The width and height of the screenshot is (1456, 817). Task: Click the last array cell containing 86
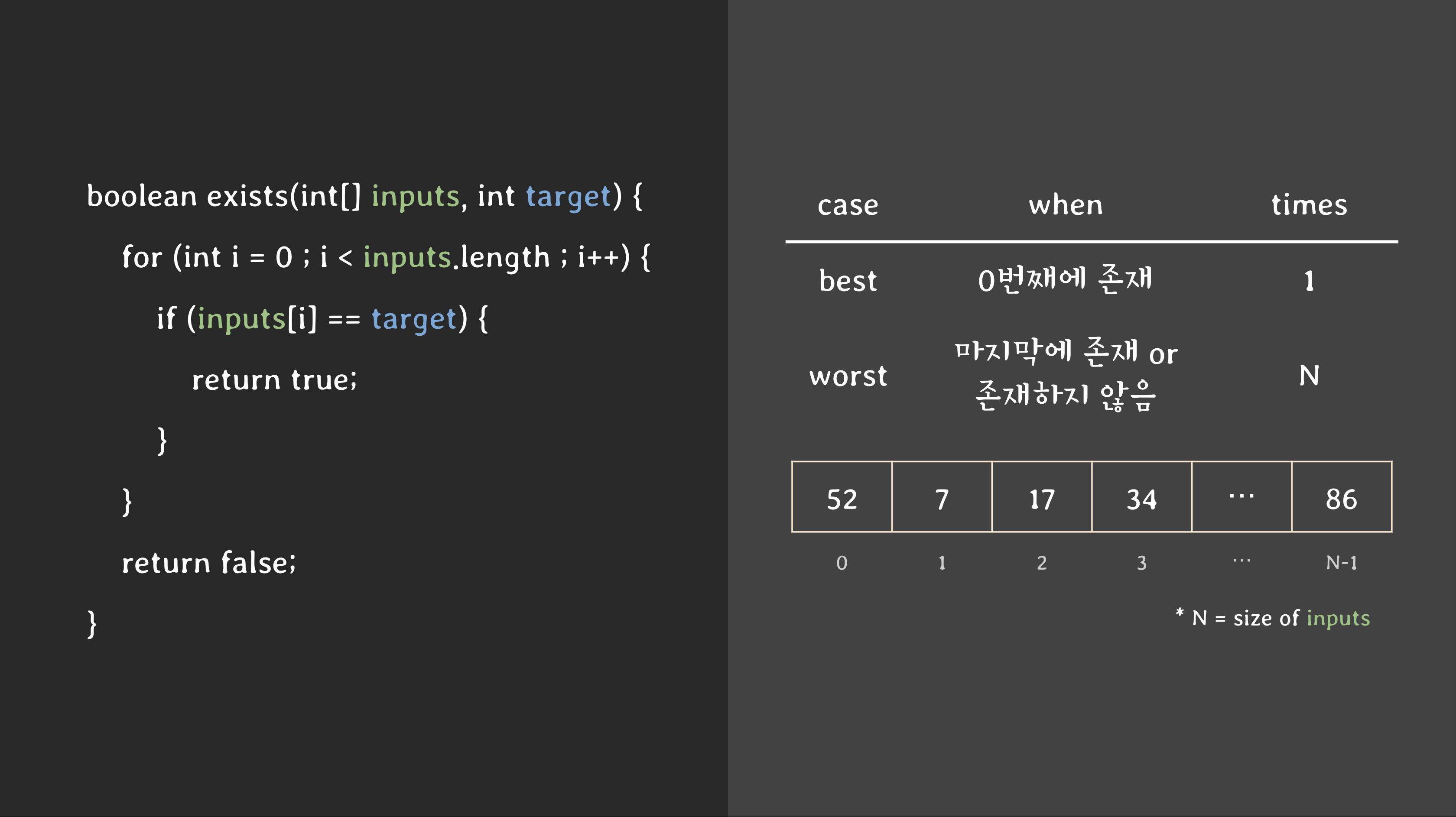[1341, 497]
